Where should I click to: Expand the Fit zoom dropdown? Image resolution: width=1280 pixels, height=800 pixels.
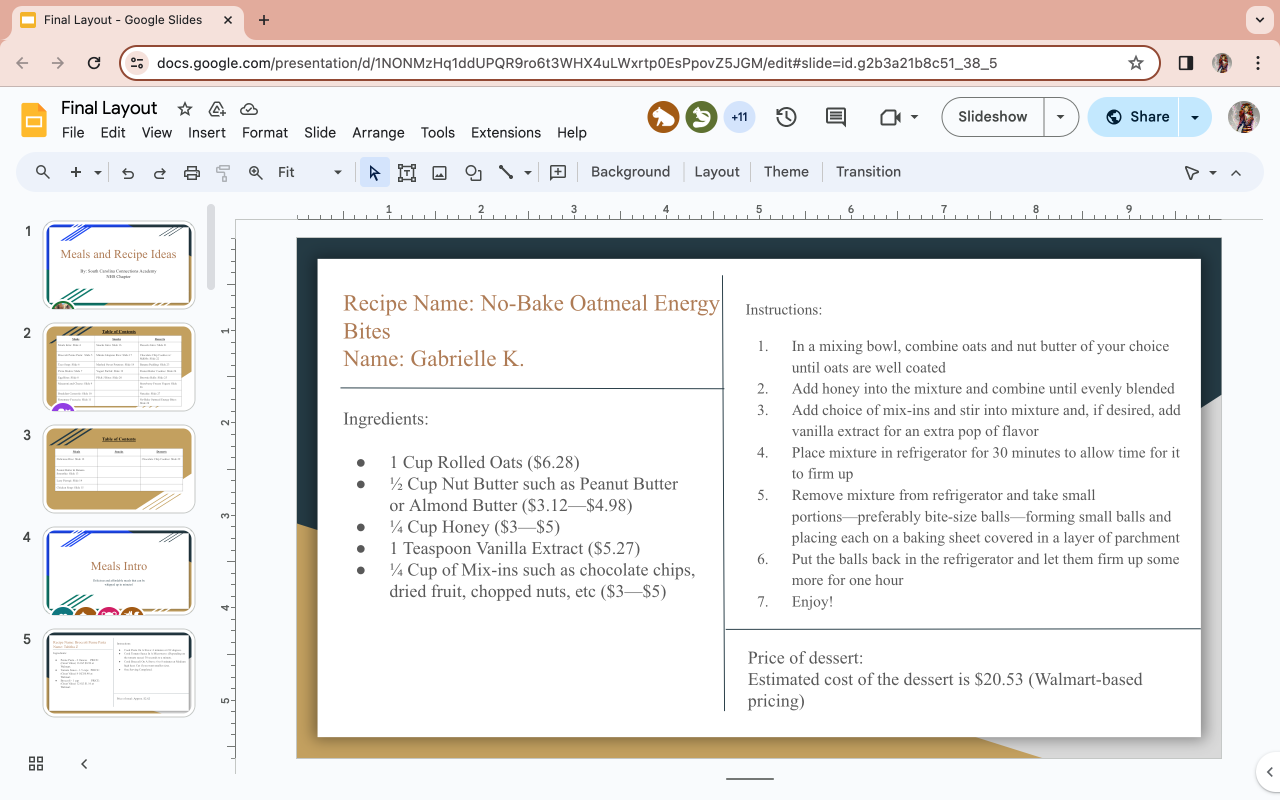pos(337,172)
